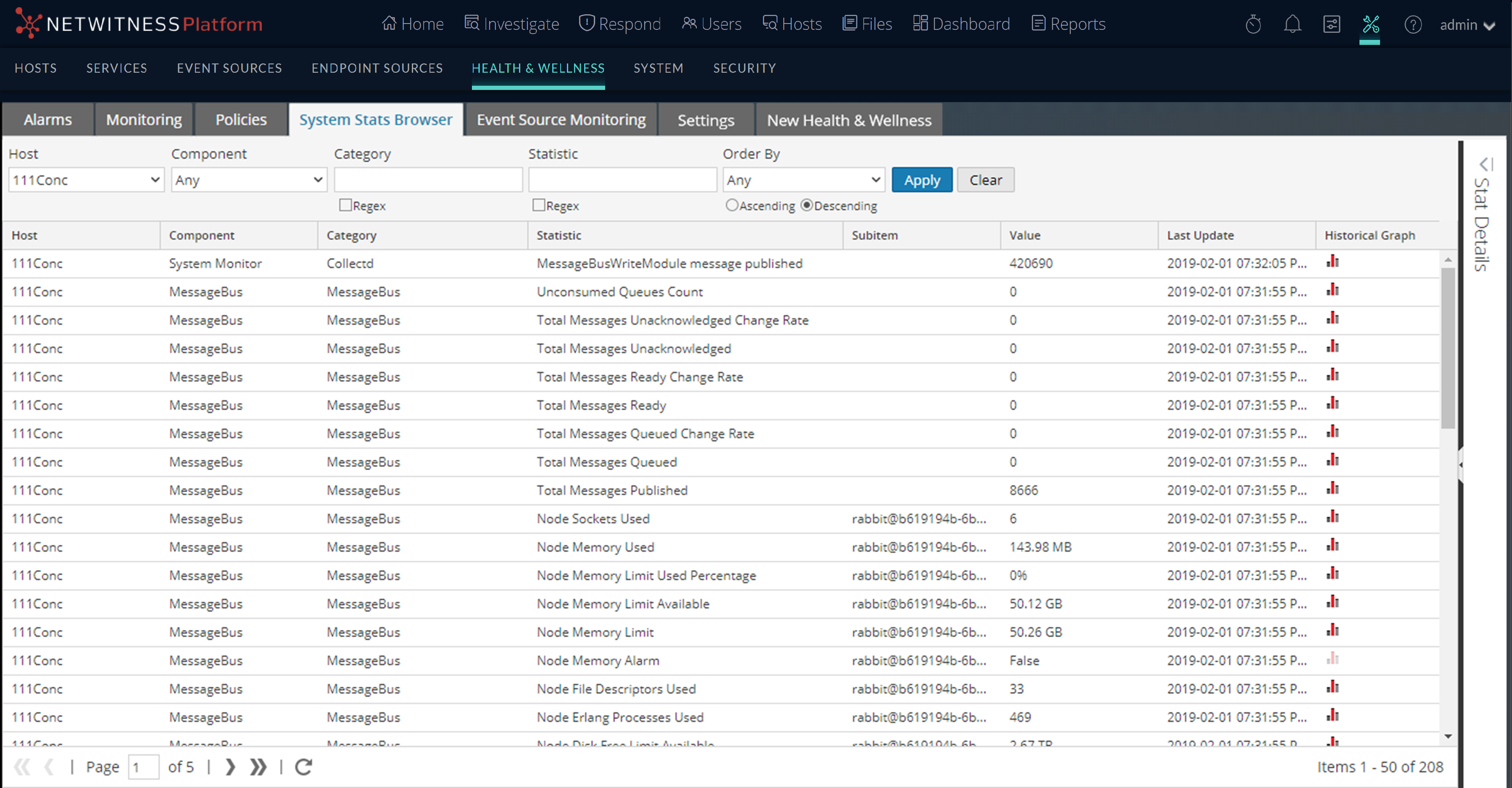Viewport: 1512px width, 788px height.
Task: Go to the previous page of results
Action: (x=49, y=766)
